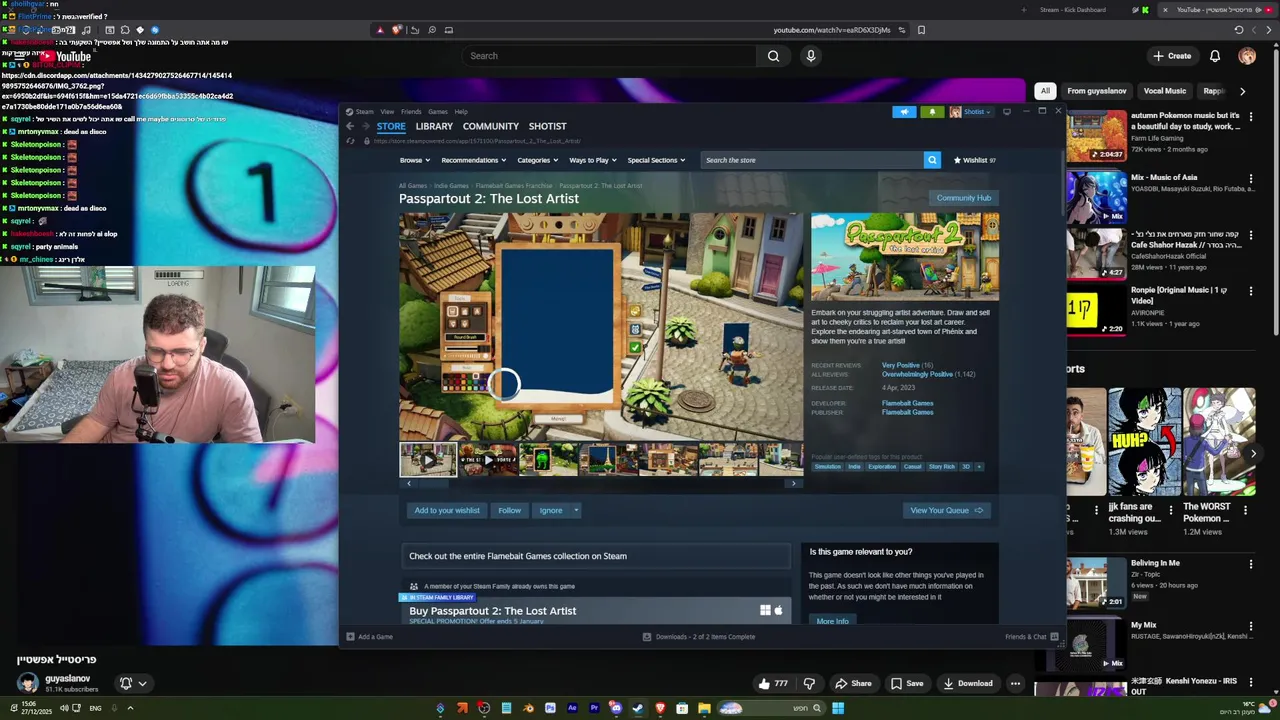Open Blender from the Windows taskbar

[528, 708]
